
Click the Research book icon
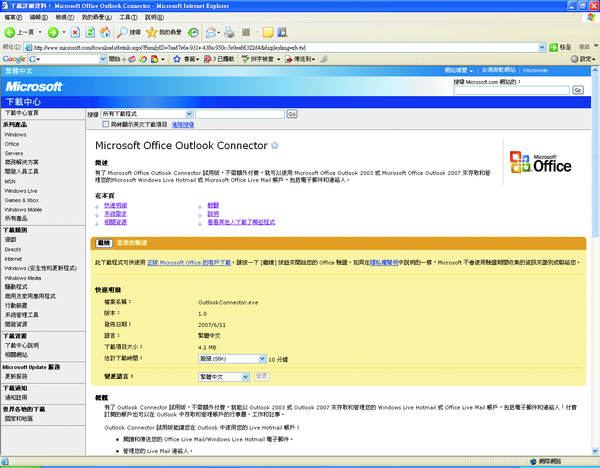[x=282, y=33]
